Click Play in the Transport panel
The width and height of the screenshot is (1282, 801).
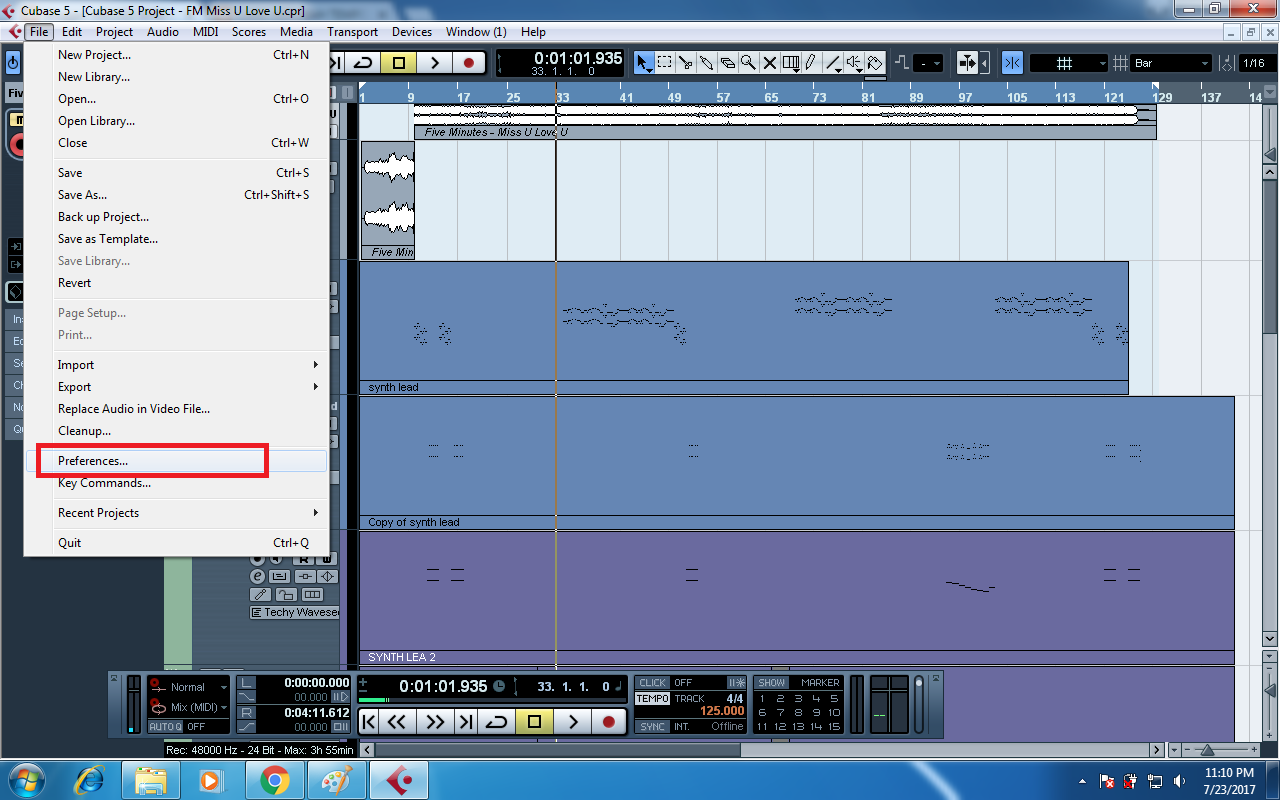pyautogui.click(x=572, y=721)
